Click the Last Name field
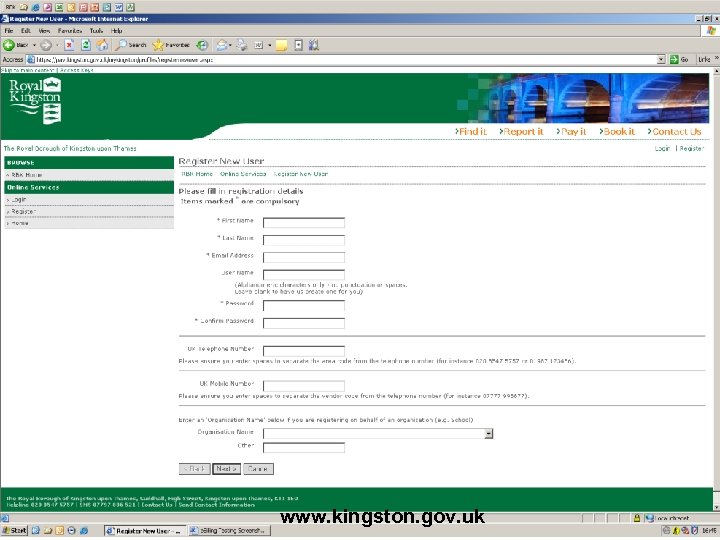 304,240
